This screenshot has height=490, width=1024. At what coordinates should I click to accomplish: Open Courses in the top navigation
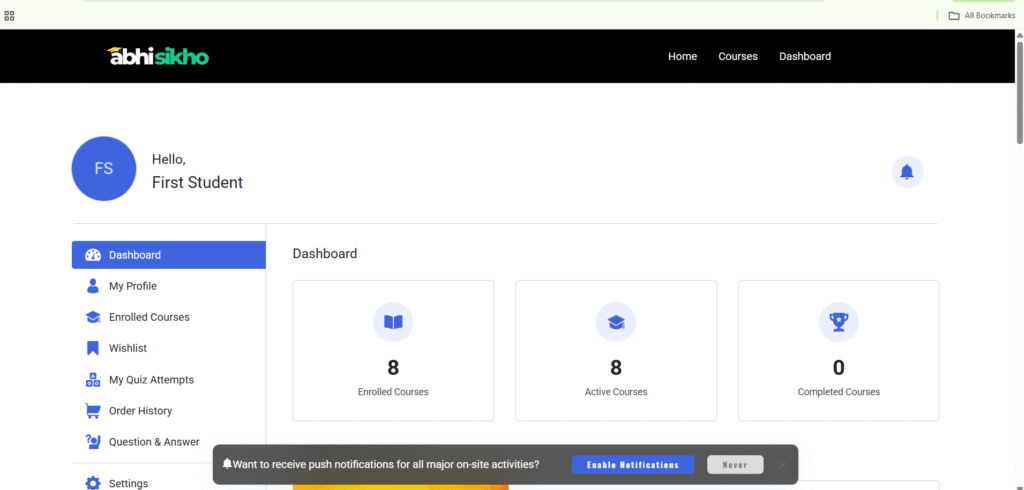738,56
